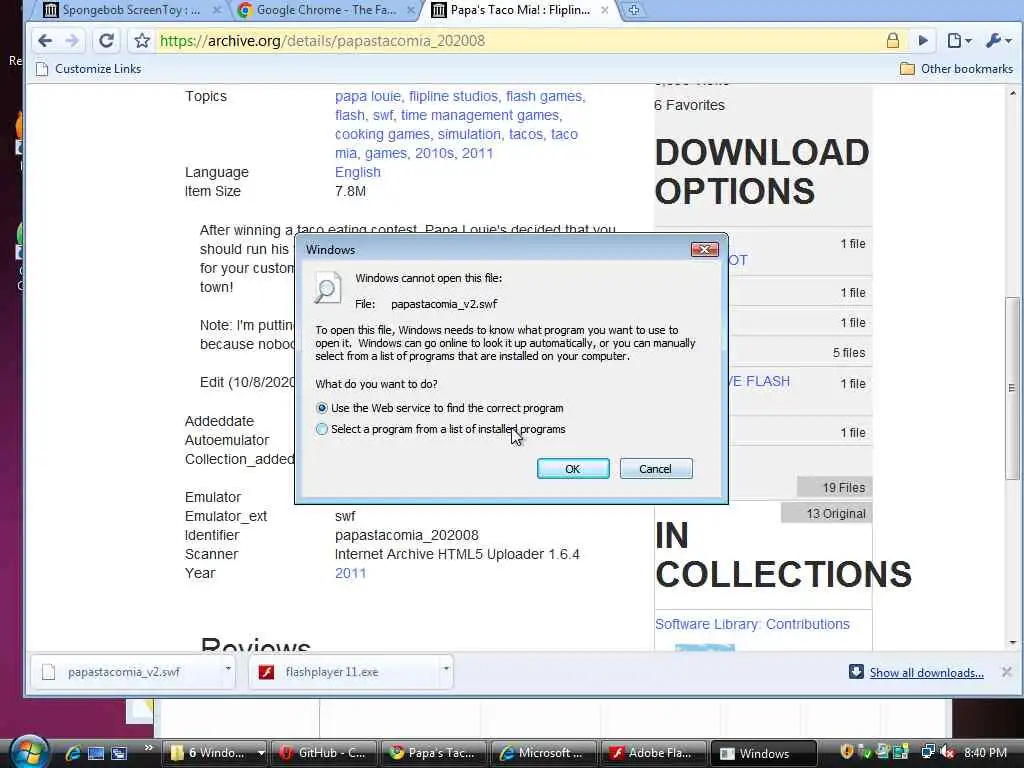The height and width of the screenshot is (768, 1024).
Task: Switch to Adobe Fla... taskbar window
Action: 652,753
